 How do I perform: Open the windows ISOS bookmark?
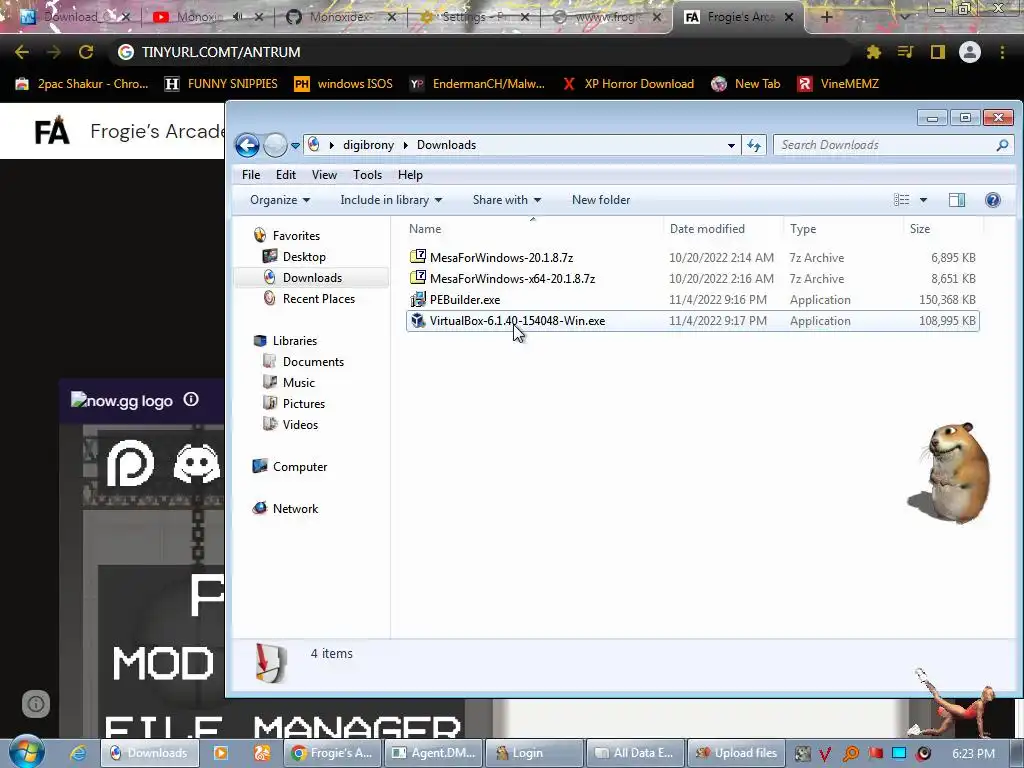[x=344, y=84]
